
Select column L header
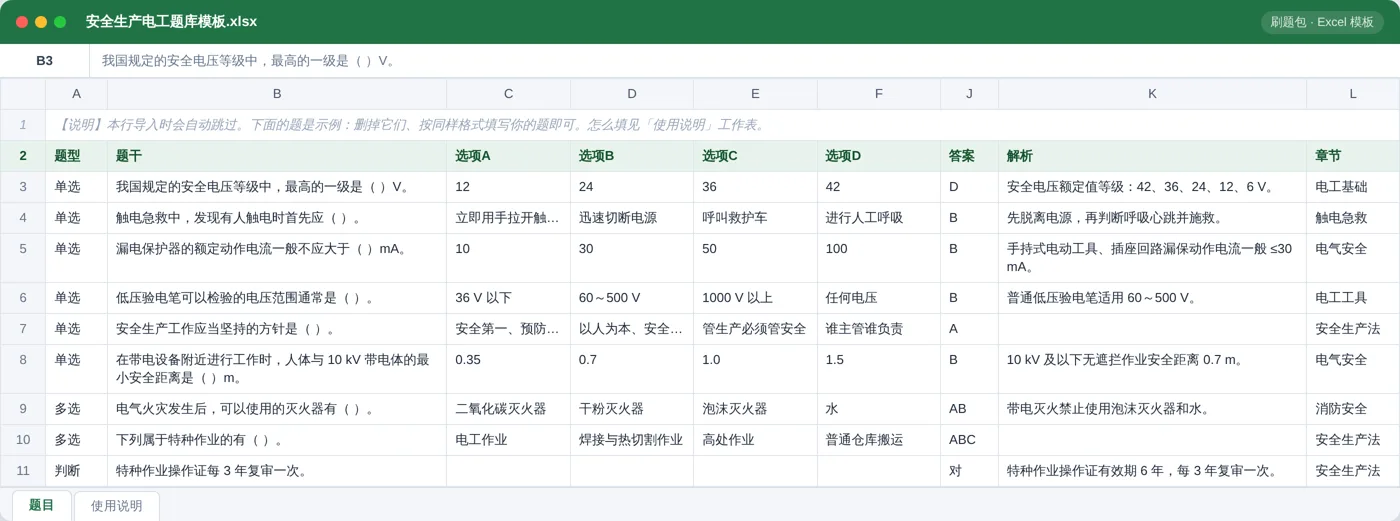[x=1353, y=94]
